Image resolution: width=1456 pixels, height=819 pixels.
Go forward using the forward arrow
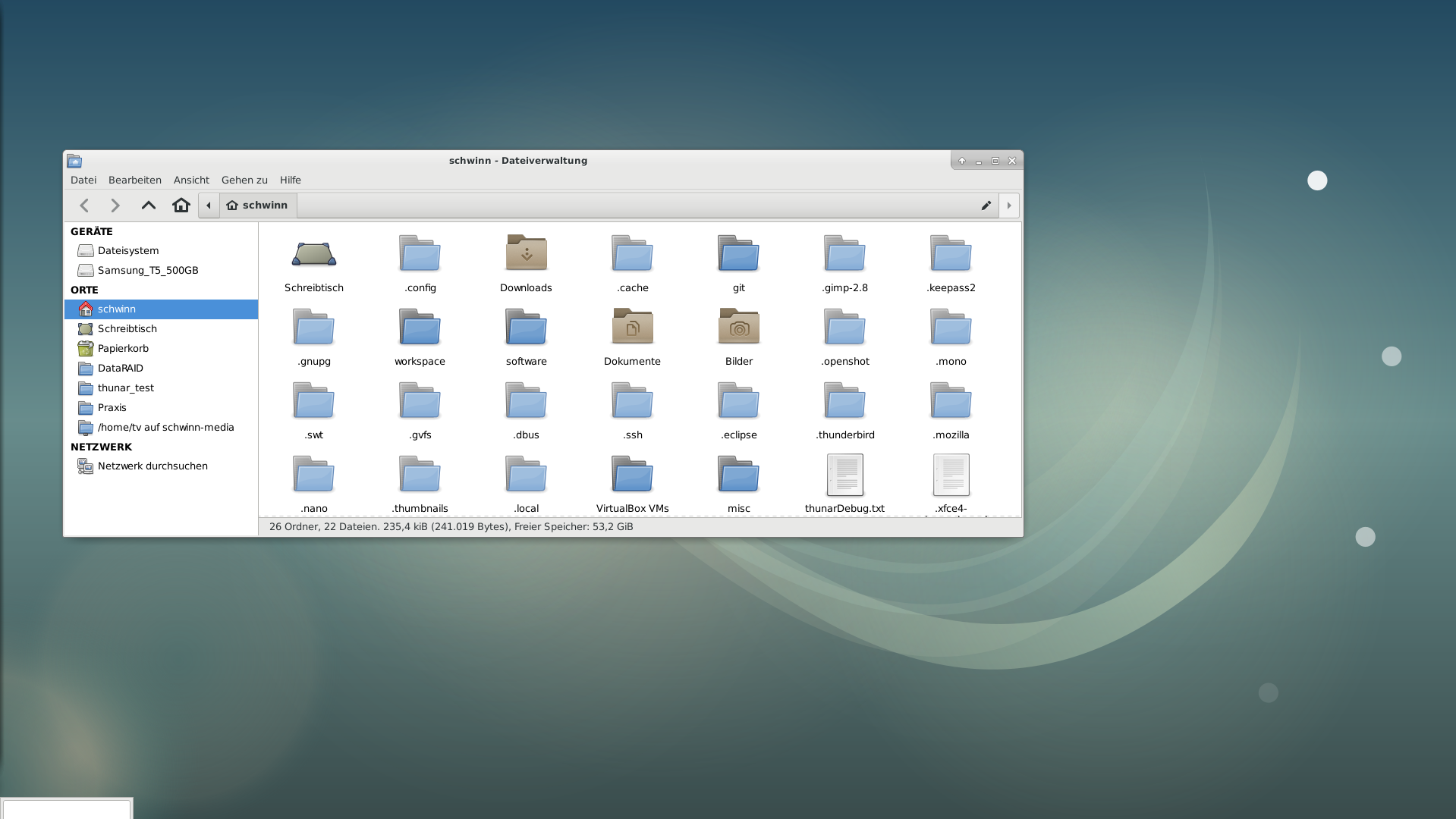115,206
